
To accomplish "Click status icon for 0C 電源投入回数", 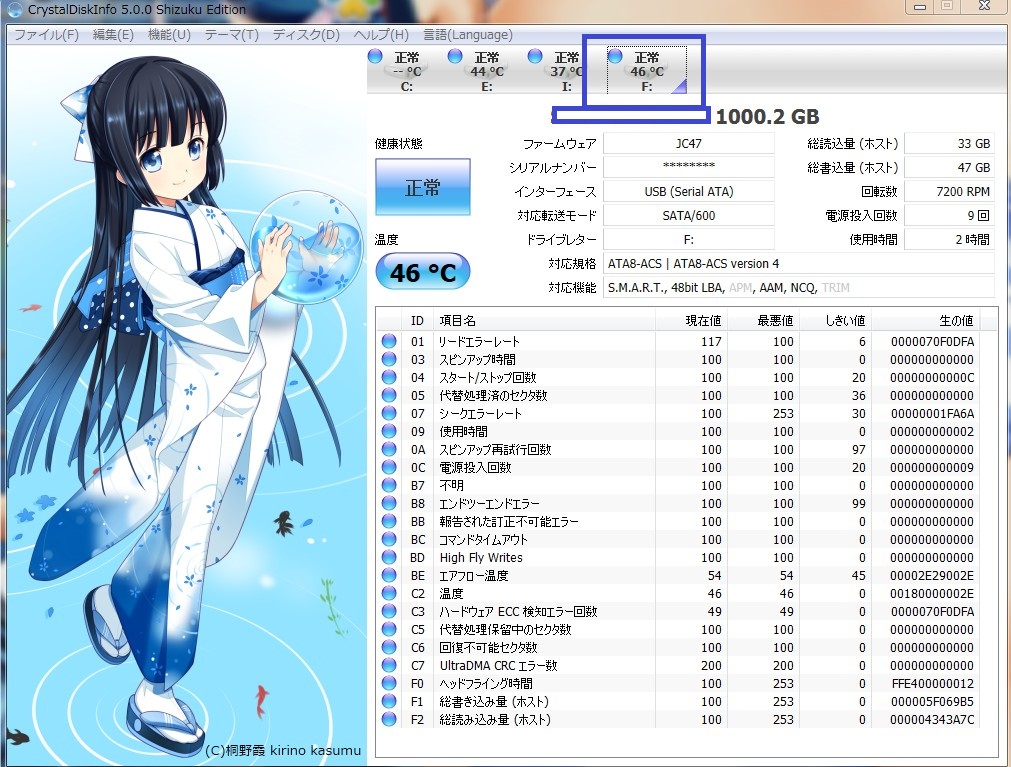I will [x=389, y=467].
